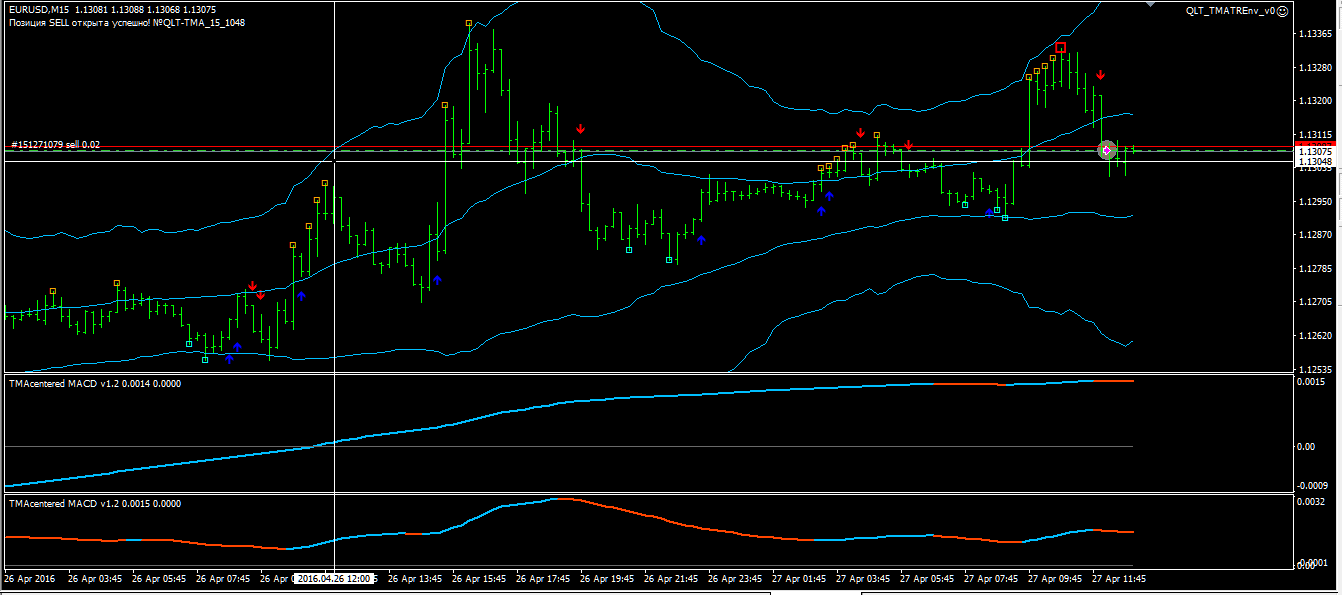
Task: Click the 0.00 scale value in upper MACD subwindow
Action: [1306, 446]
